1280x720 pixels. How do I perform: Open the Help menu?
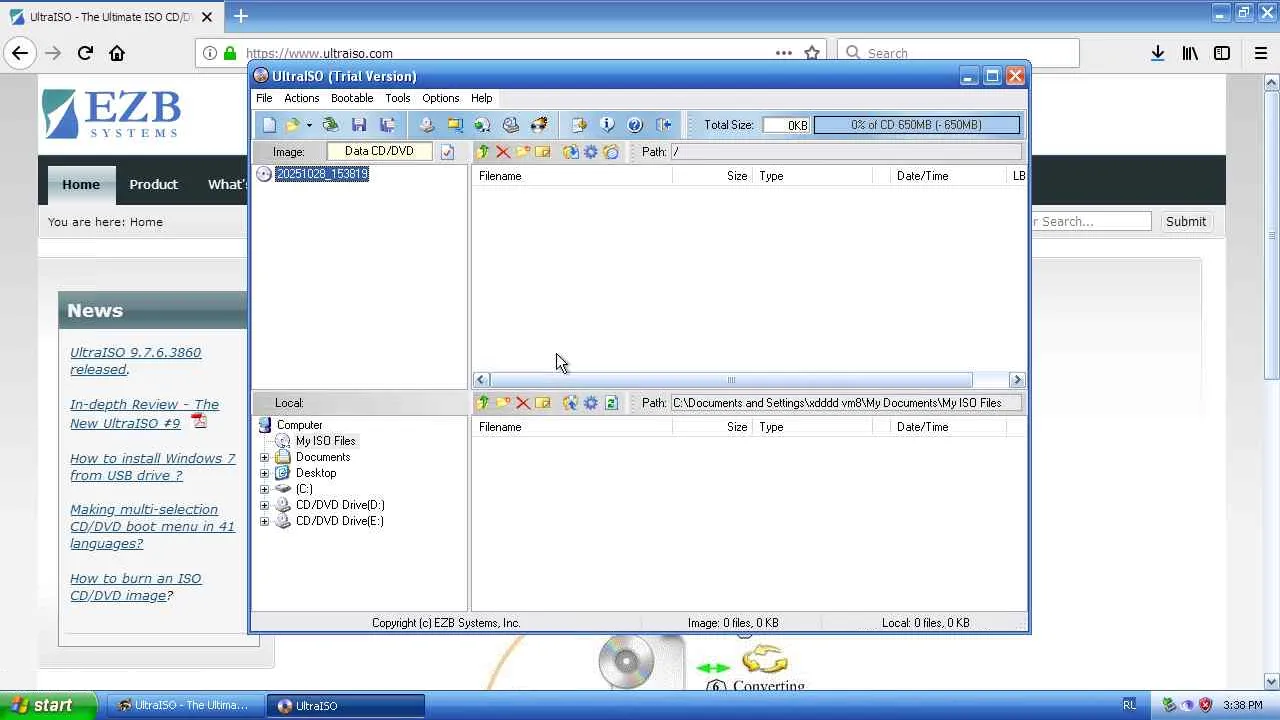click(481, 98)
